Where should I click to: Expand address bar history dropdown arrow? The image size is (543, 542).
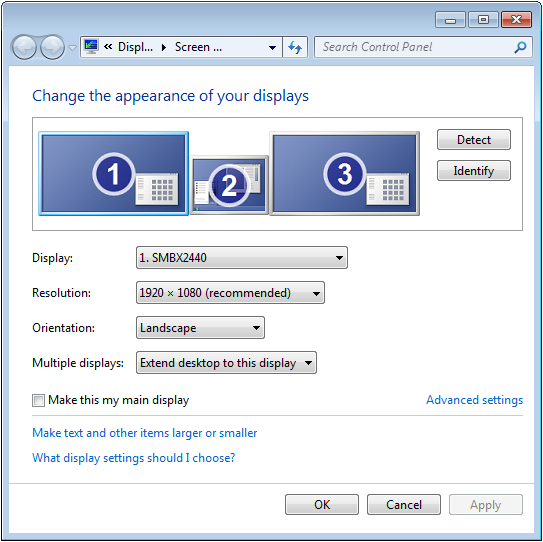tap(273, 47)
